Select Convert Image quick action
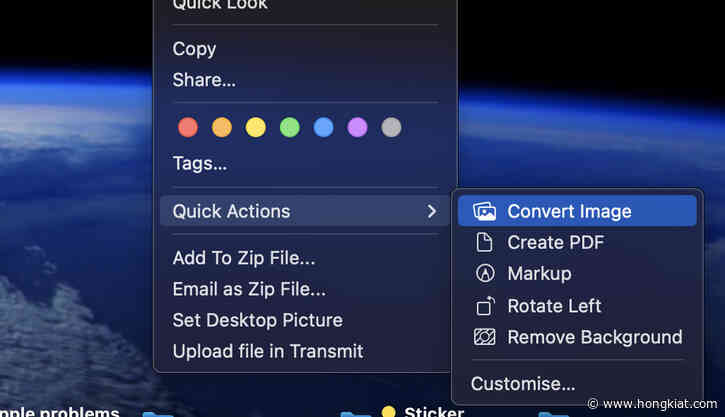Image resolution: width=725 pixels, height=417 pixels. 577,211
